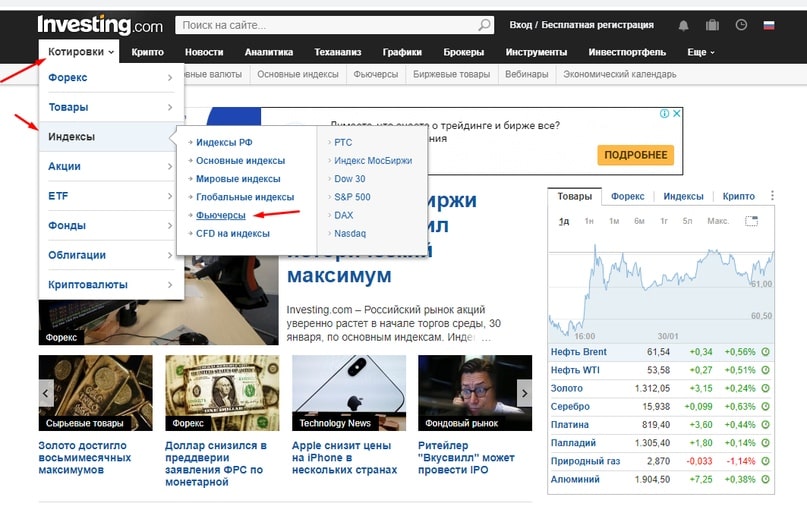Open the Новости menu item
Viewport: 807px width, 519px height.
point(204,52)
